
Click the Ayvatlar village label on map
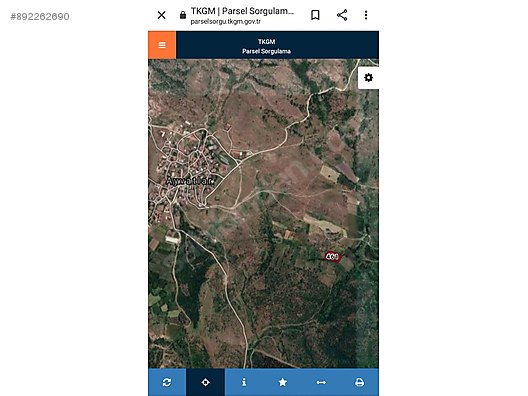click(189, 181)
